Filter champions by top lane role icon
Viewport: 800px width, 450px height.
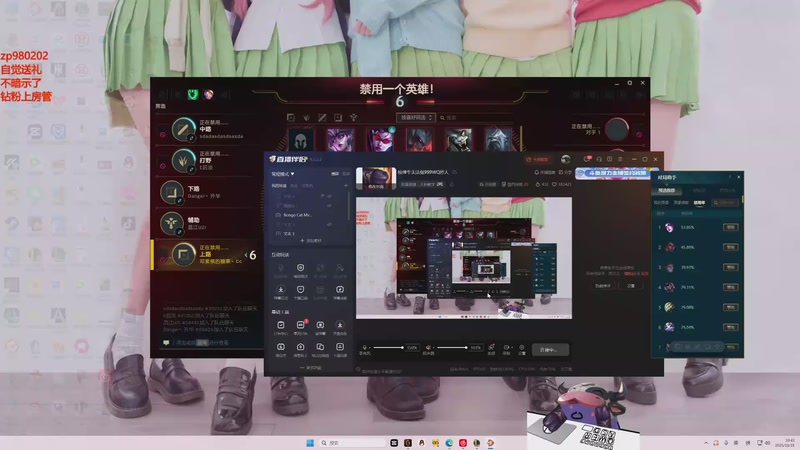point(291,117)
